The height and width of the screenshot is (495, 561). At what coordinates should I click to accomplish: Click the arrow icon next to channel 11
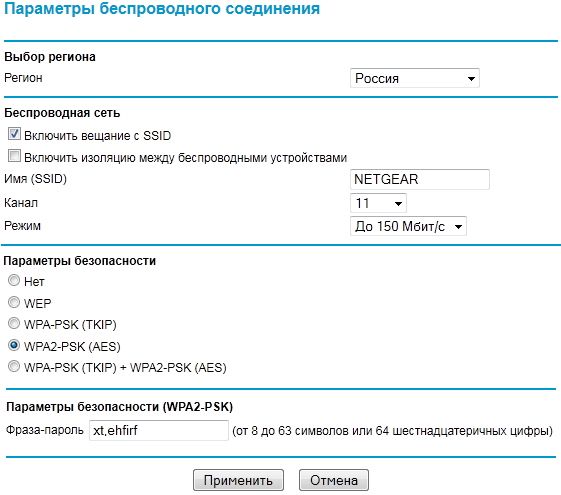tap(398, 204)
